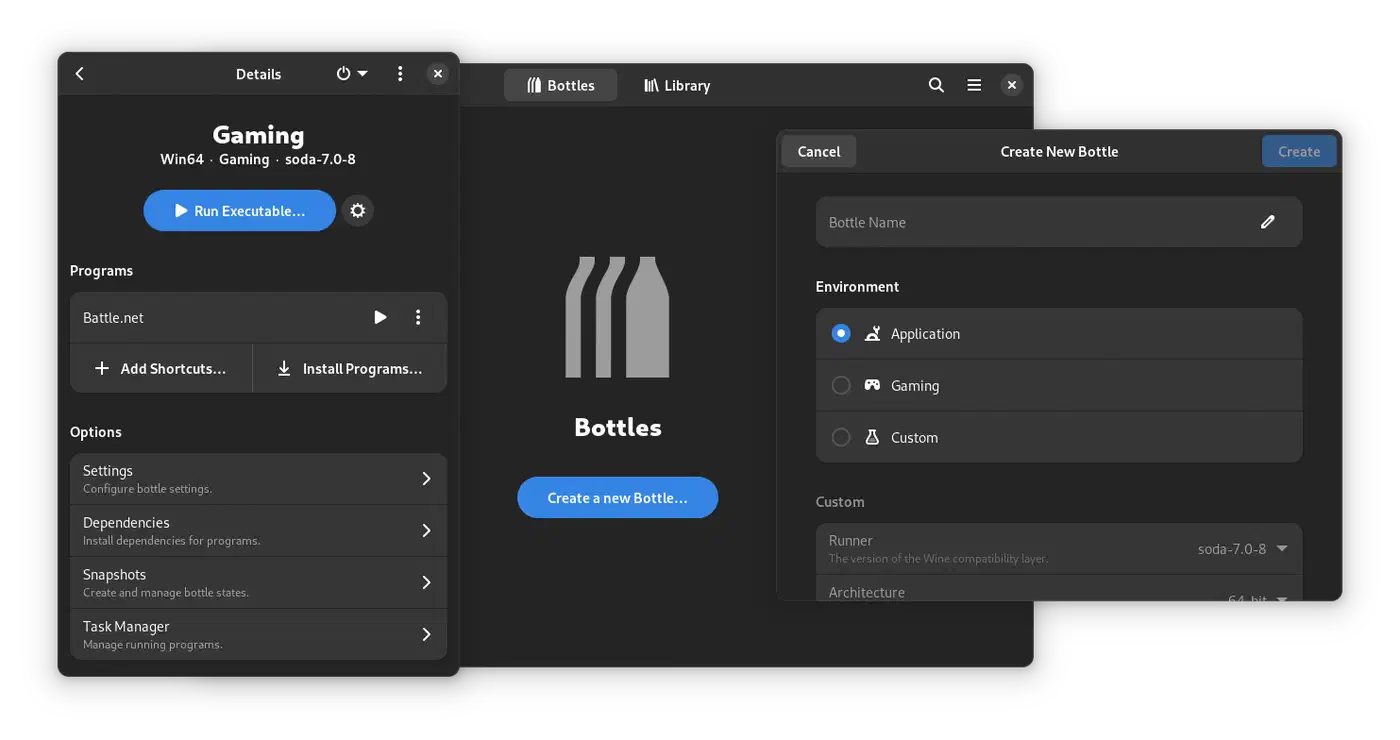This screenshot has height=740, width=1400.
Task: Launch Battle.net with the play icon
Action: (380, 317)
